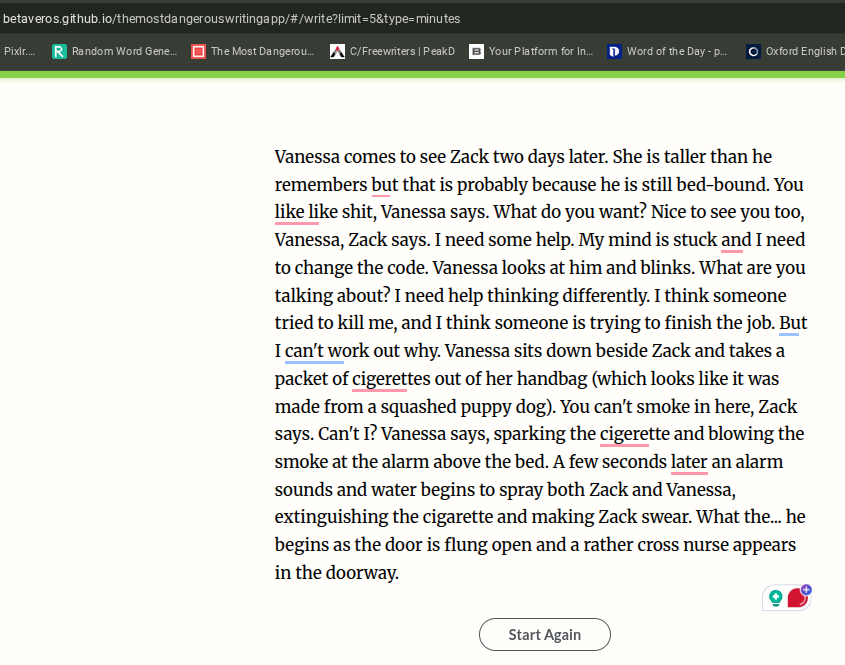Open Word of the Day bookmark label
The width and height of the screenshot is (845, 665).
click(x=677, y=51)
